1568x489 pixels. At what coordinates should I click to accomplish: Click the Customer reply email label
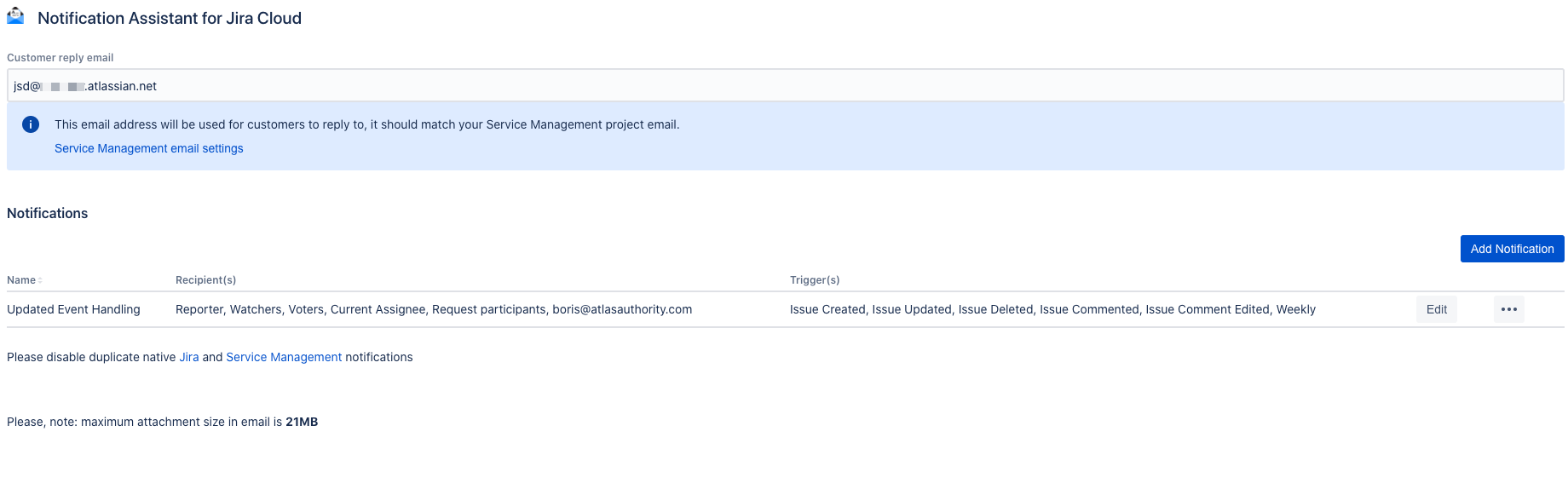tap(60, 58)
